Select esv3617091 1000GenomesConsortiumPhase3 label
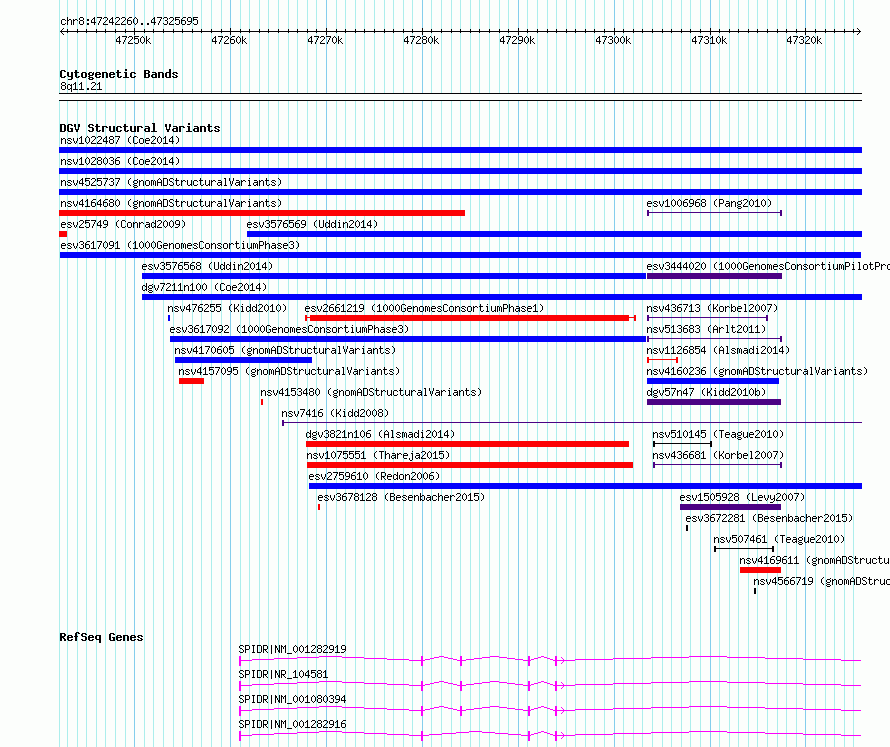This screenshot has width=890, height=747. (180, 245)
